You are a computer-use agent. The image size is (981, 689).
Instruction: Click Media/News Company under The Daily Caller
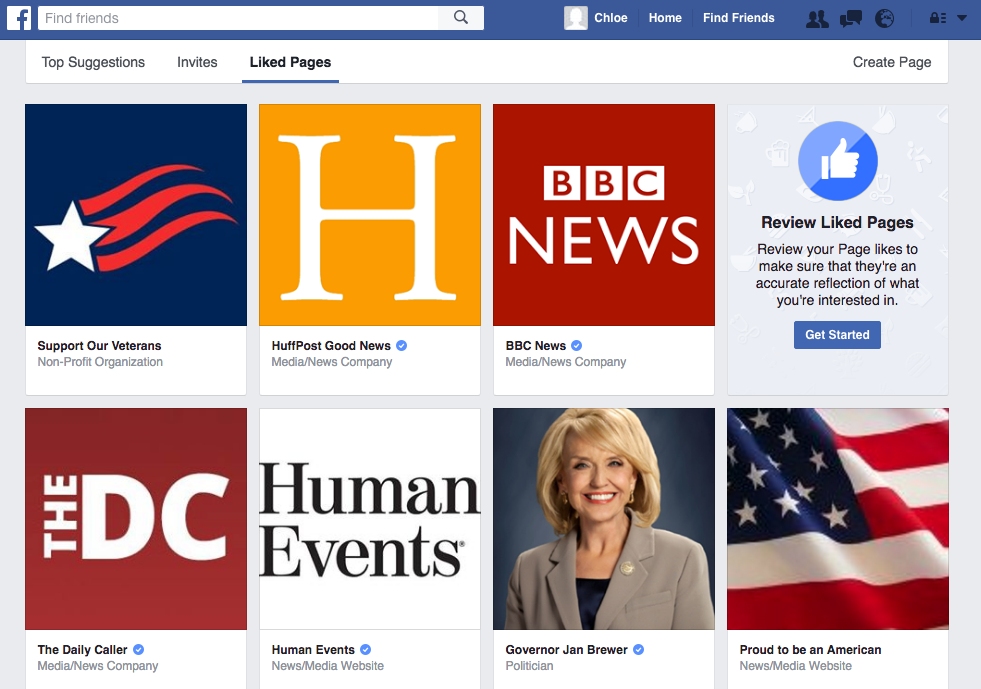98,666
